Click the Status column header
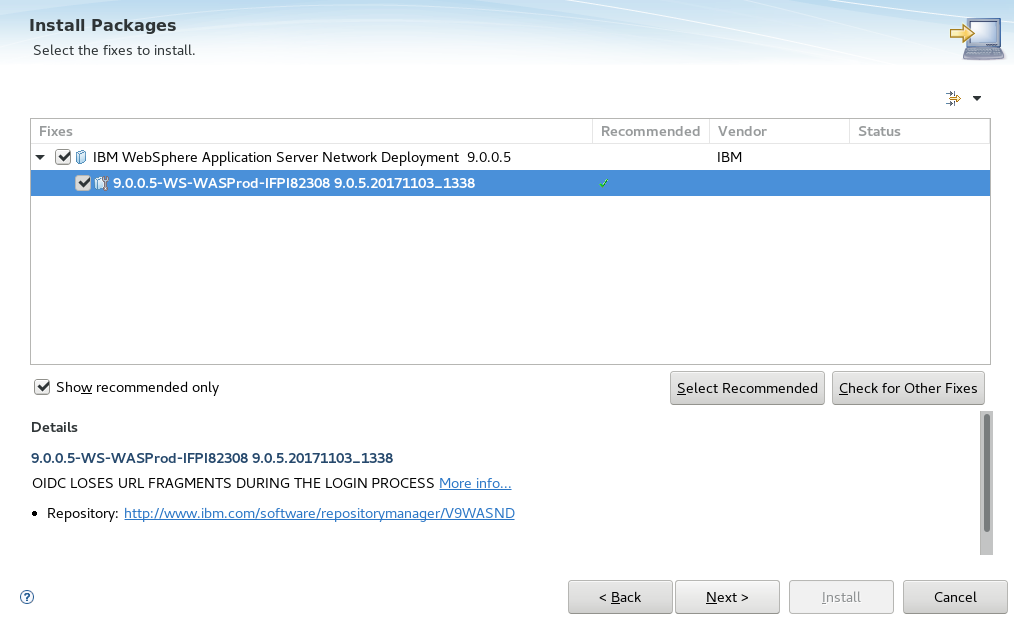 click(919, 131)
